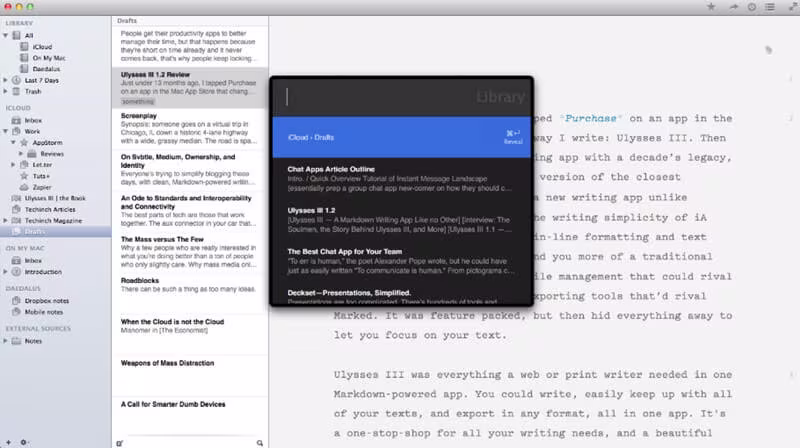Expand the Letter group arrow
This screenshot has height=448, width=800.
[13, 165]
